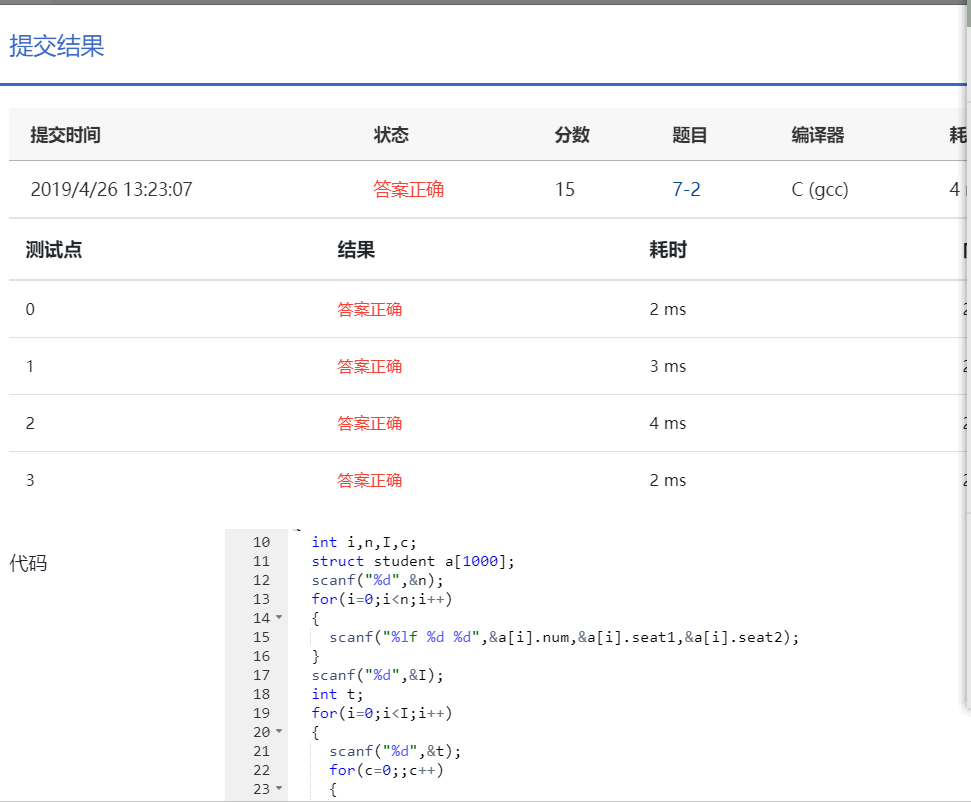
Task: Click test point number 3
Action: point(30,480)
